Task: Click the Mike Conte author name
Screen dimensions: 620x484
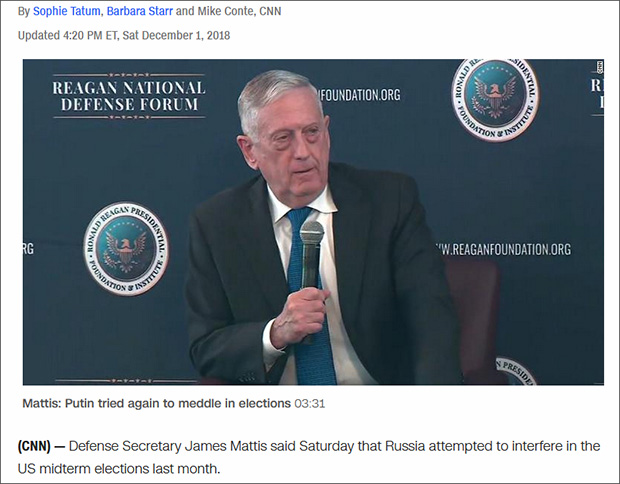Action: tap(225, 11)
